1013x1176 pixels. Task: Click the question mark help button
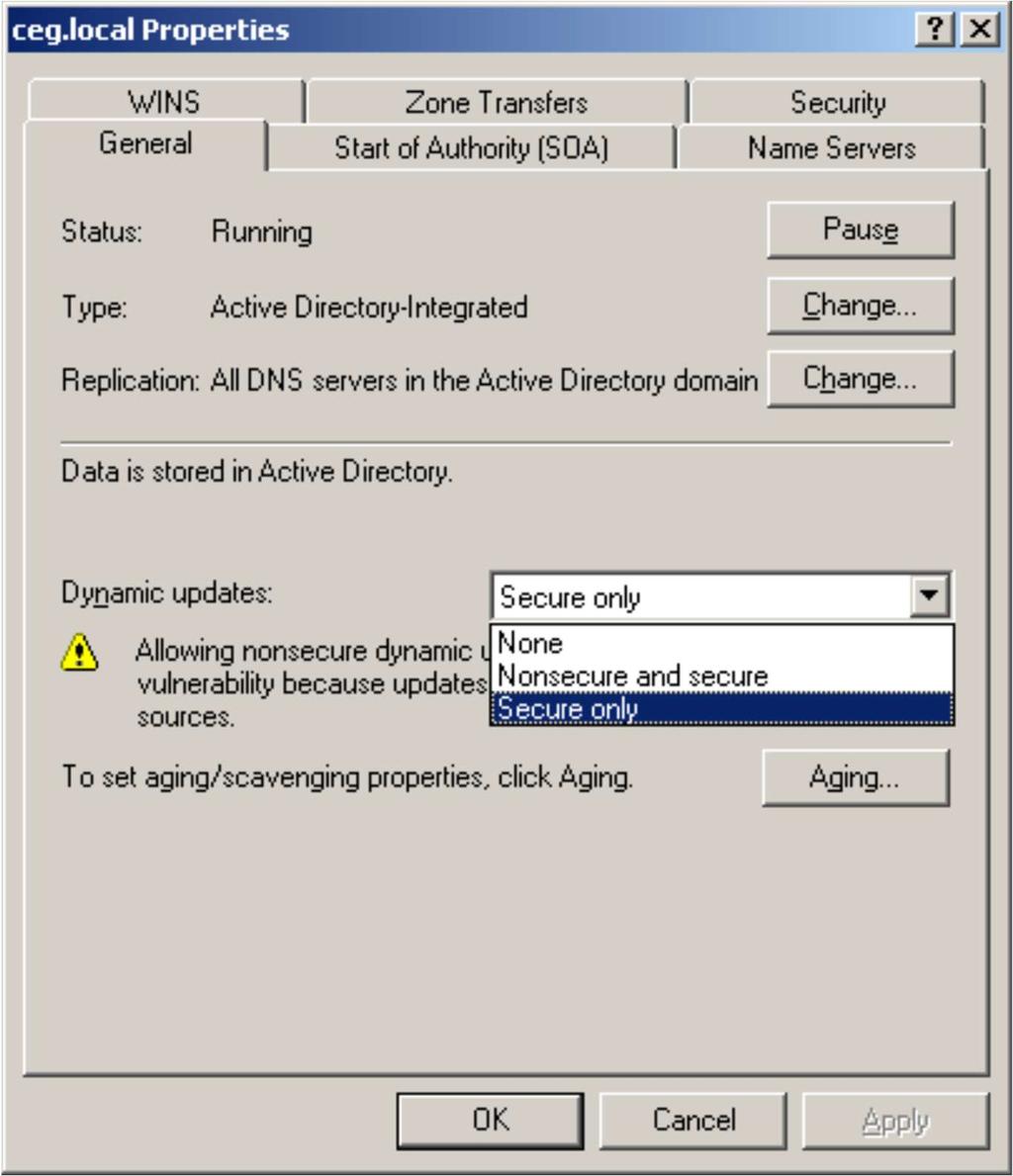click(x=935, y=30)
